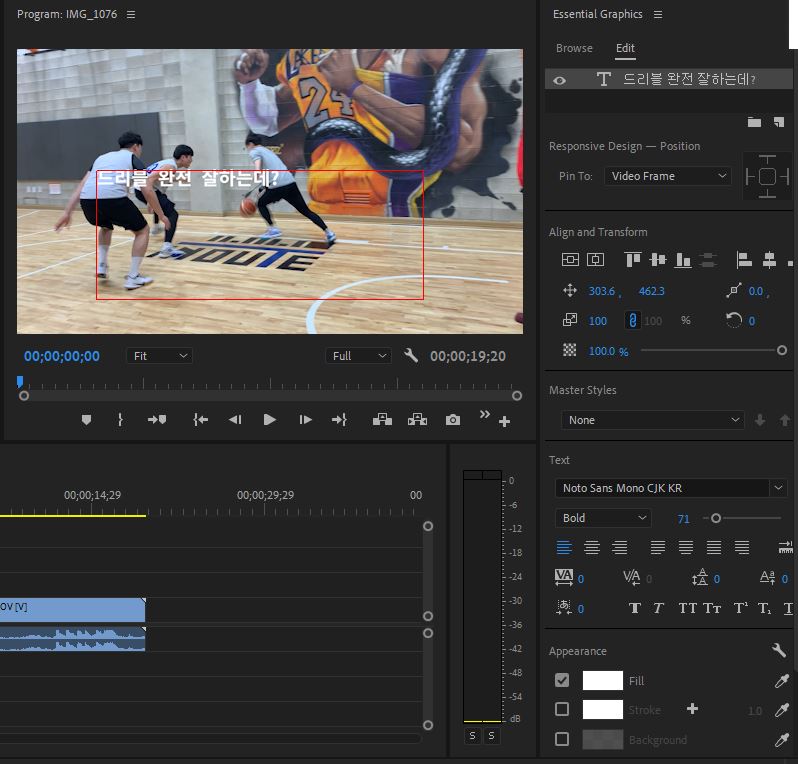Enable the Background checkbox
The width and height of the screenshot is (798, 764).
pyautogui.click(x=562, y=739)
